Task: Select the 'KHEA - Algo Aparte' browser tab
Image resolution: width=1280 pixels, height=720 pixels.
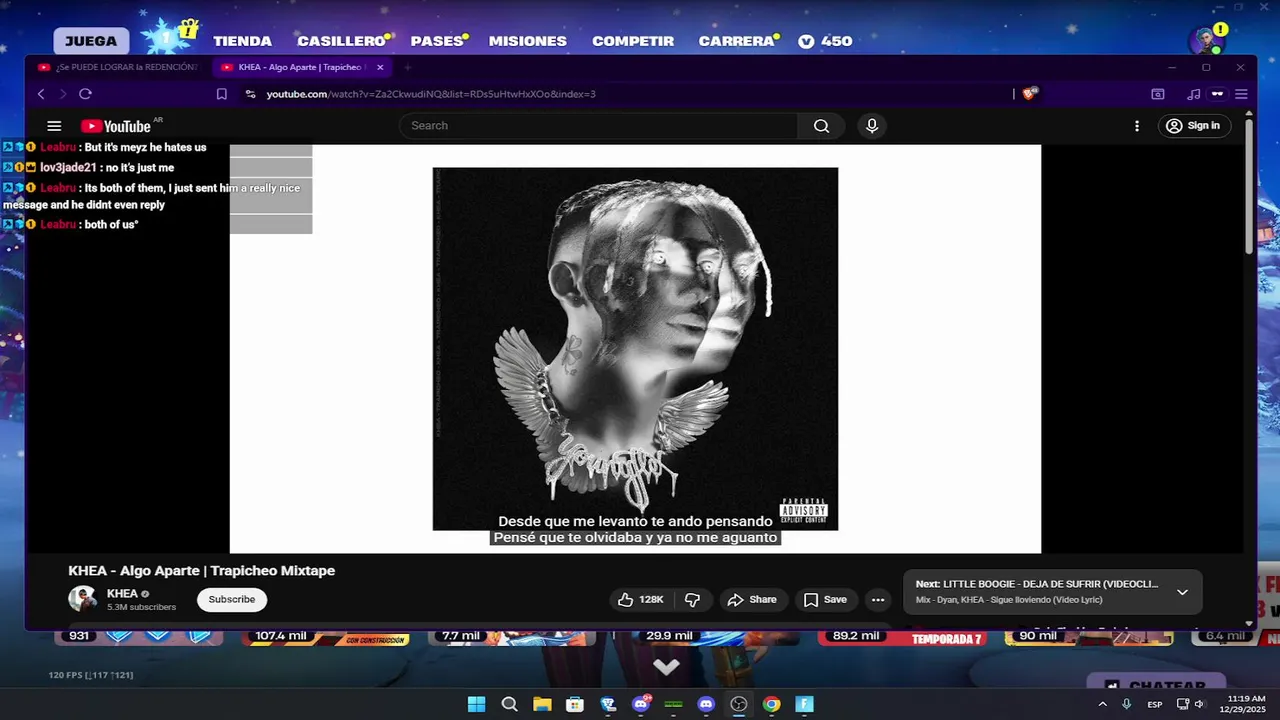Action: point(300,67)
